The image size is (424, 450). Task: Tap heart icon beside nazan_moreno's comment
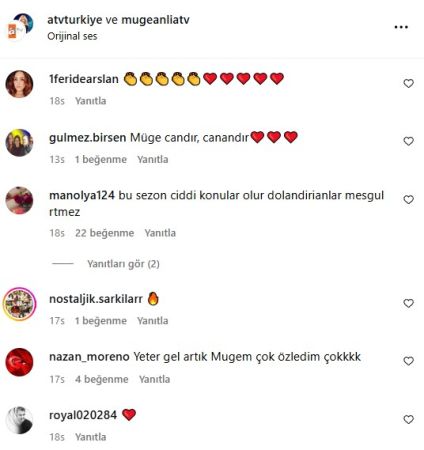[x=408, y=361]
